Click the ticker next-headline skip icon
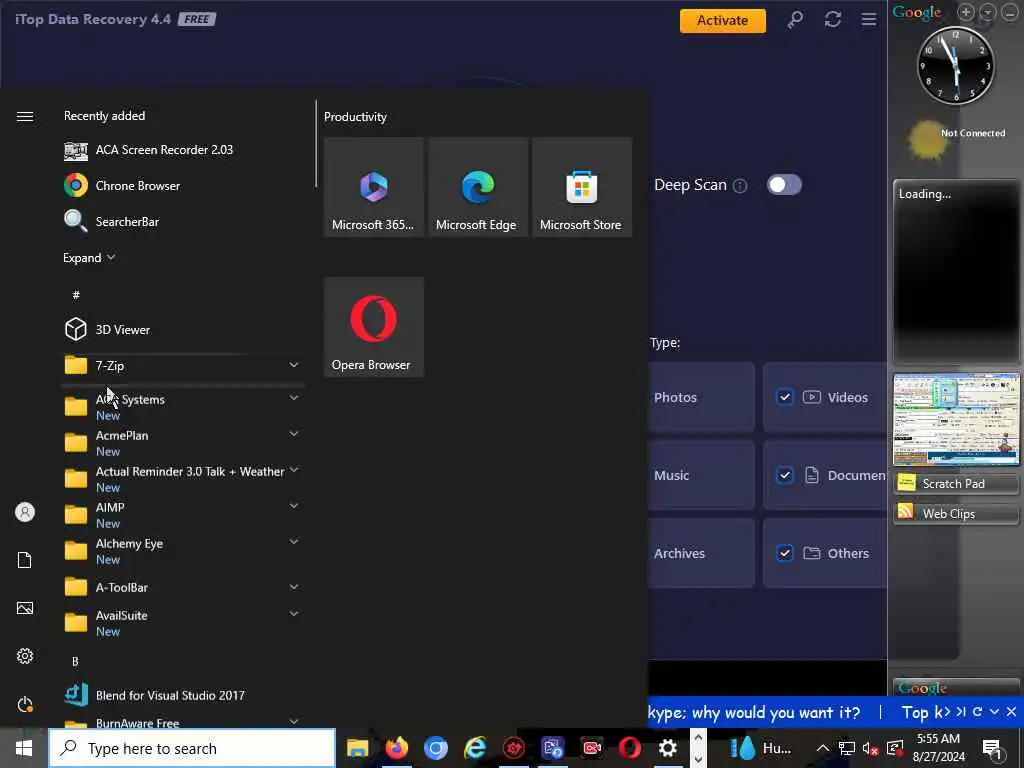Screen dimensions: 1024x768 coord(961,712)
